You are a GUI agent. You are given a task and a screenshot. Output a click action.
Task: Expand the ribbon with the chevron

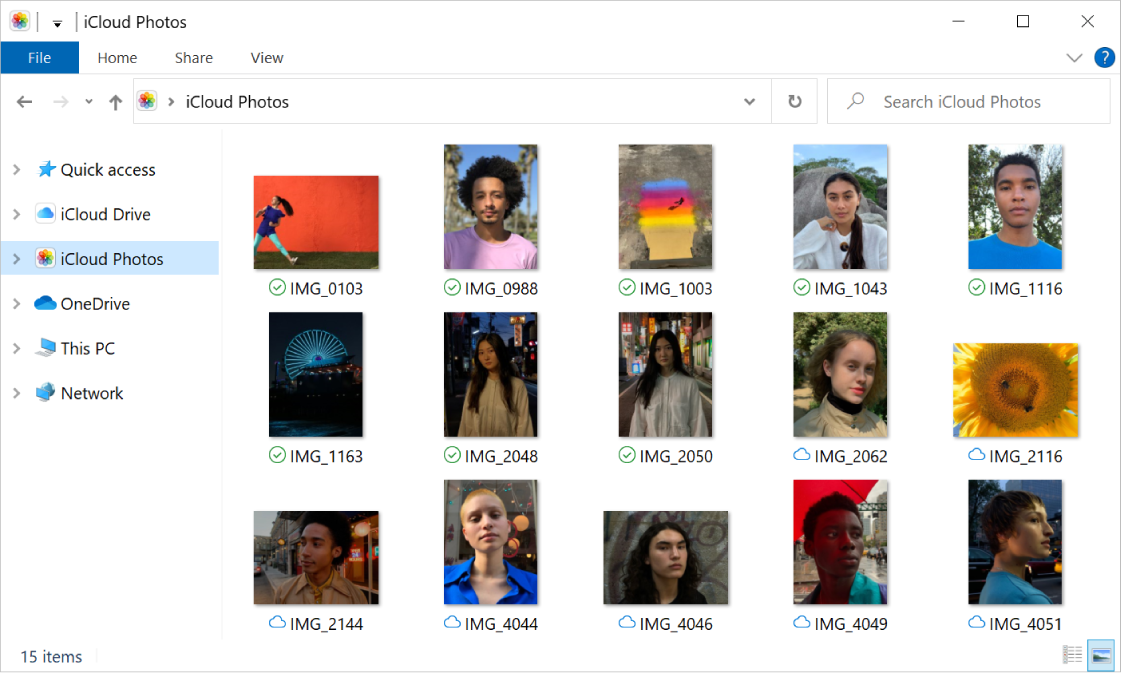click(1074, 57)
